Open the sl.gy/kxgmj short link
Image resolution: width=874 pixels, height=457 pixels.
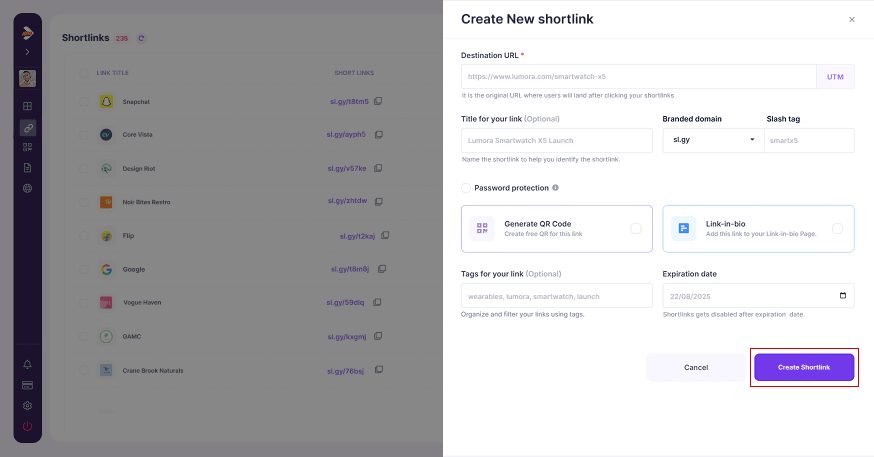[347, 336]
